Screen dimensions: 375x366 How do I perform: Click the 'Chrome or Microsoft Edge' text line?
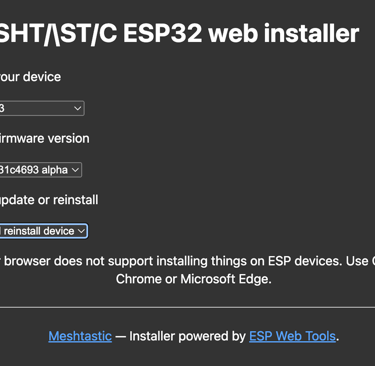(x=194, y=279)
